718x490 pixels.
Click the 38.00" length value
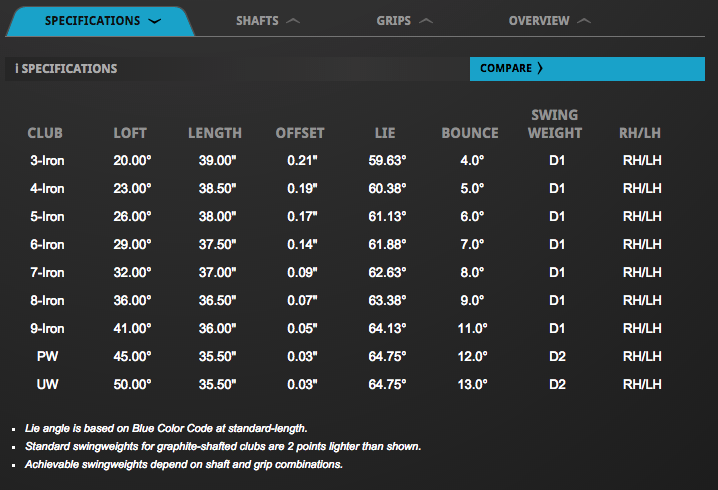pos(218,217)
